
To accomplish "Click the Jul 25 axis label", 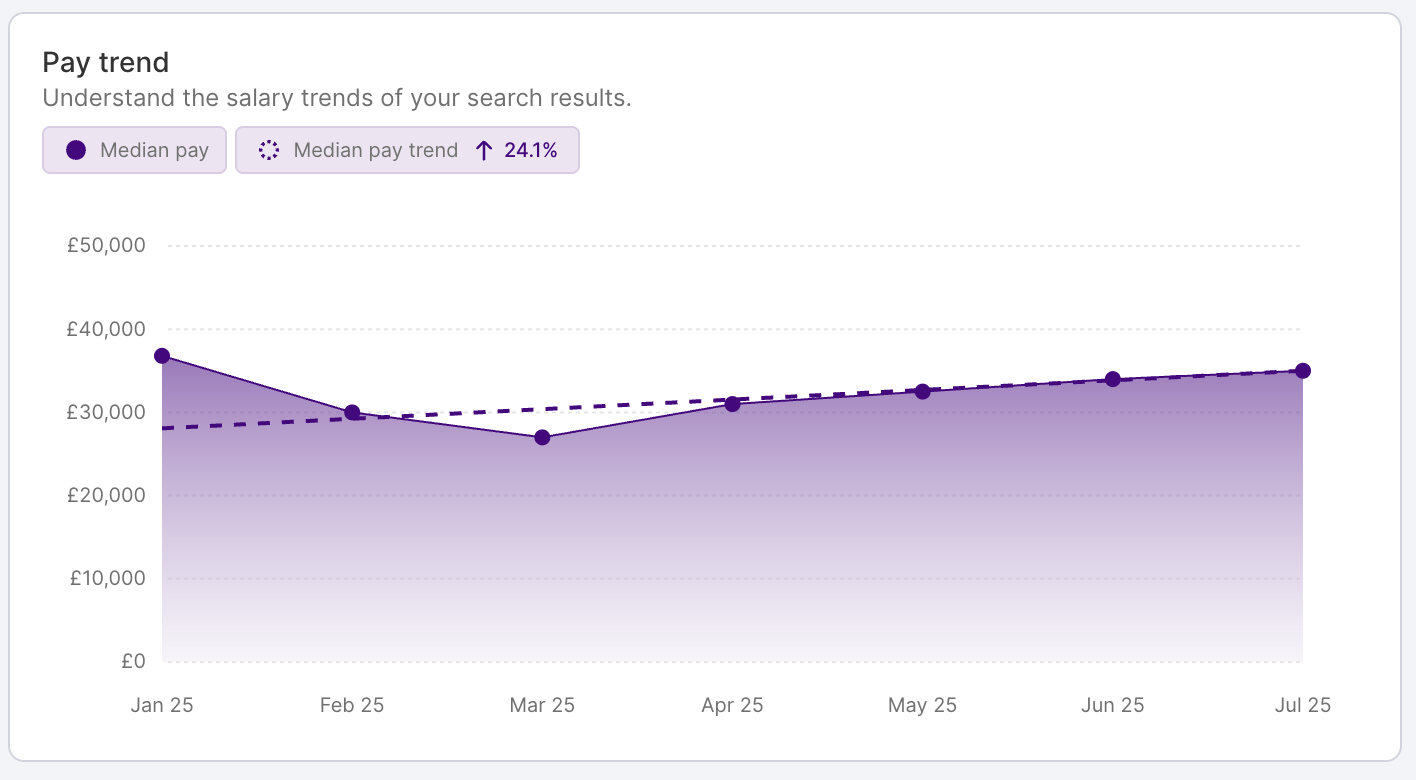I will click(1302, 705).
